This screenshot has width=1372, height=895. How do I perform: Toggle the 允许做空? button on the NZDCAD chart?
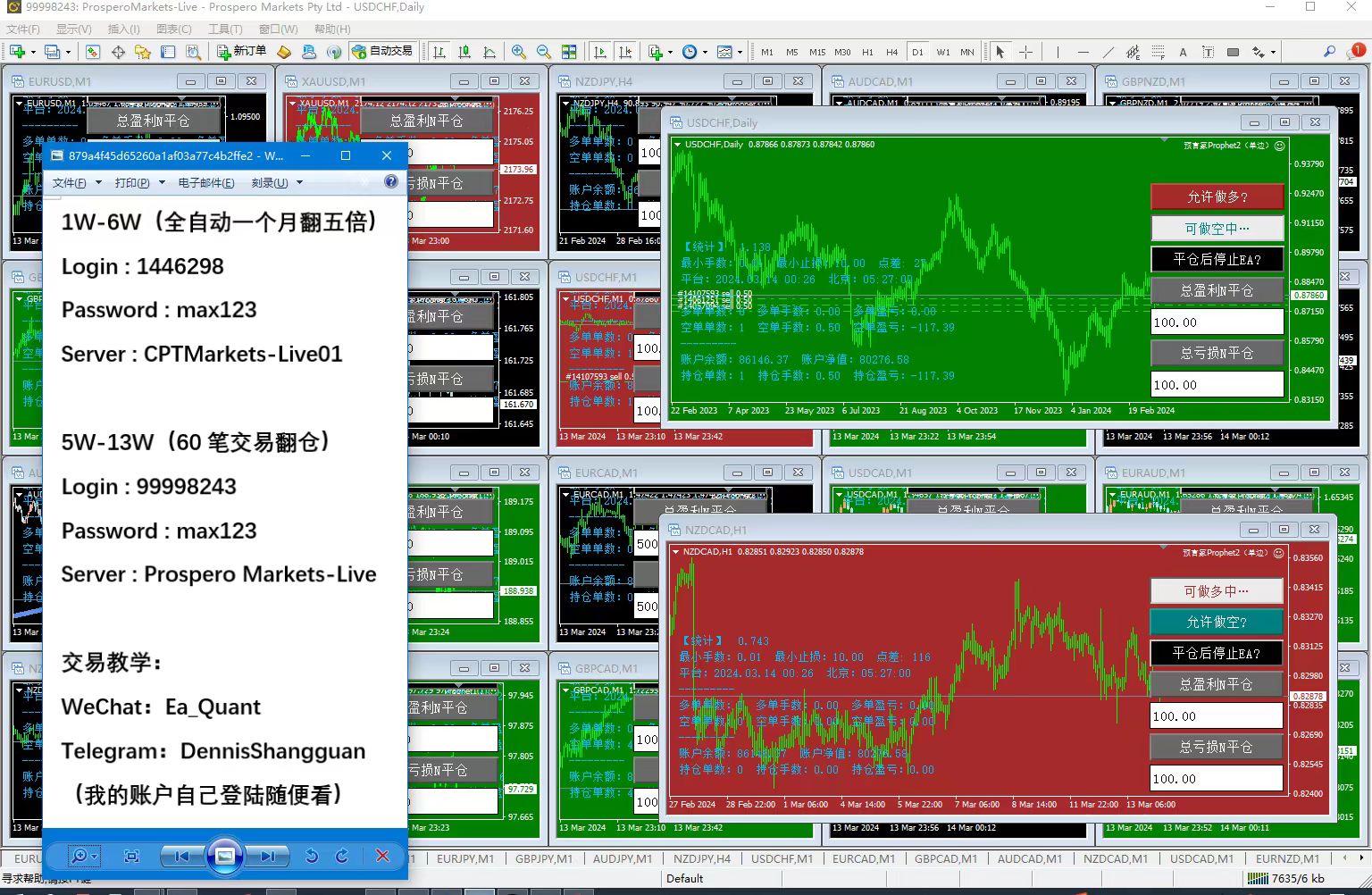[x=1216, y=622]
